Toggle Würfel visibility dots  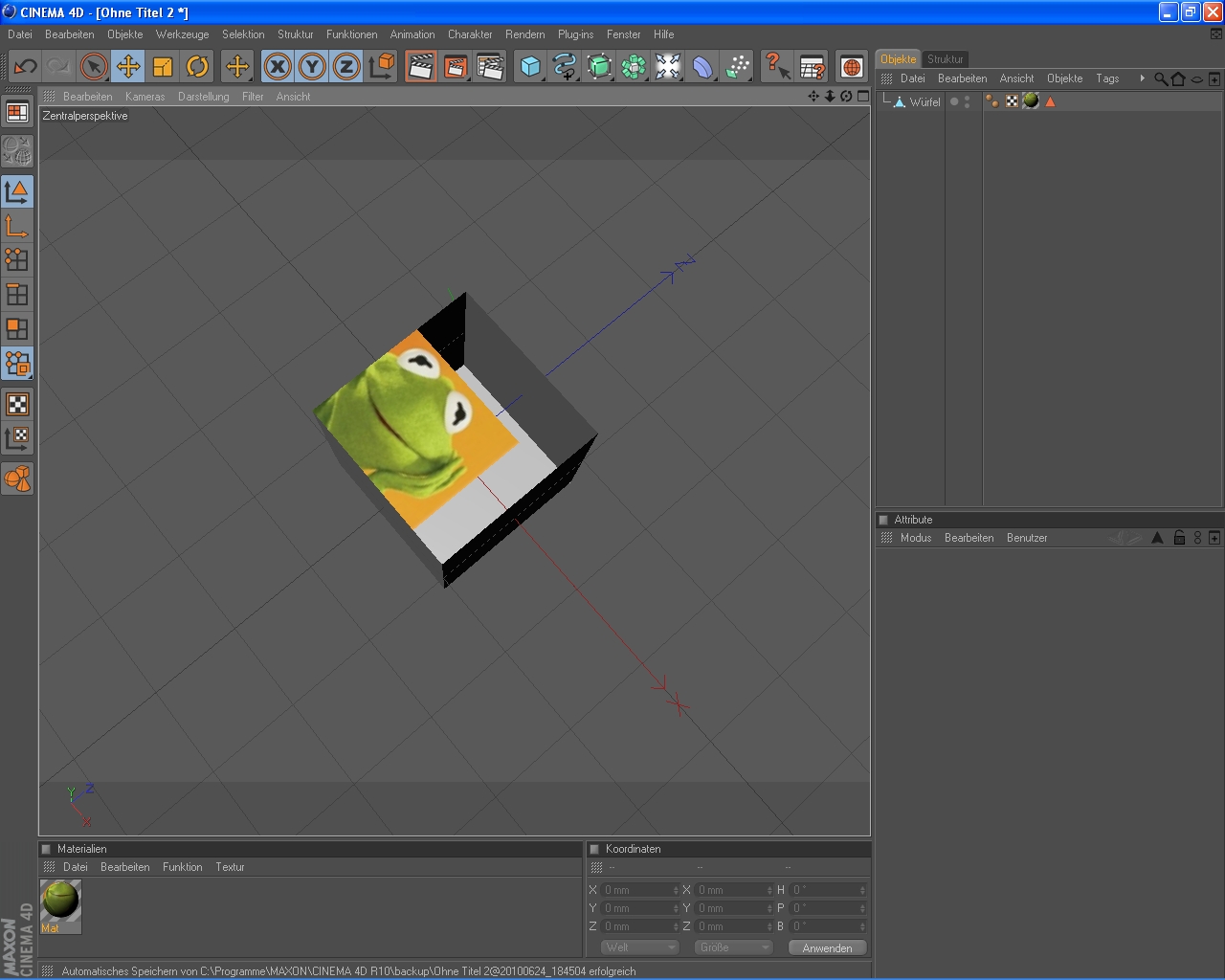click(x=967, y=101)
